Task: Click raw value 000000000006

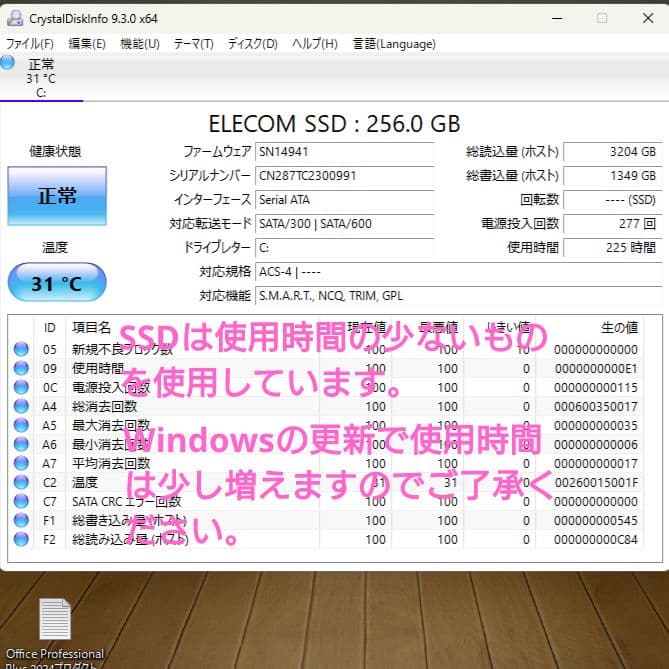Action: pos(596,445)
